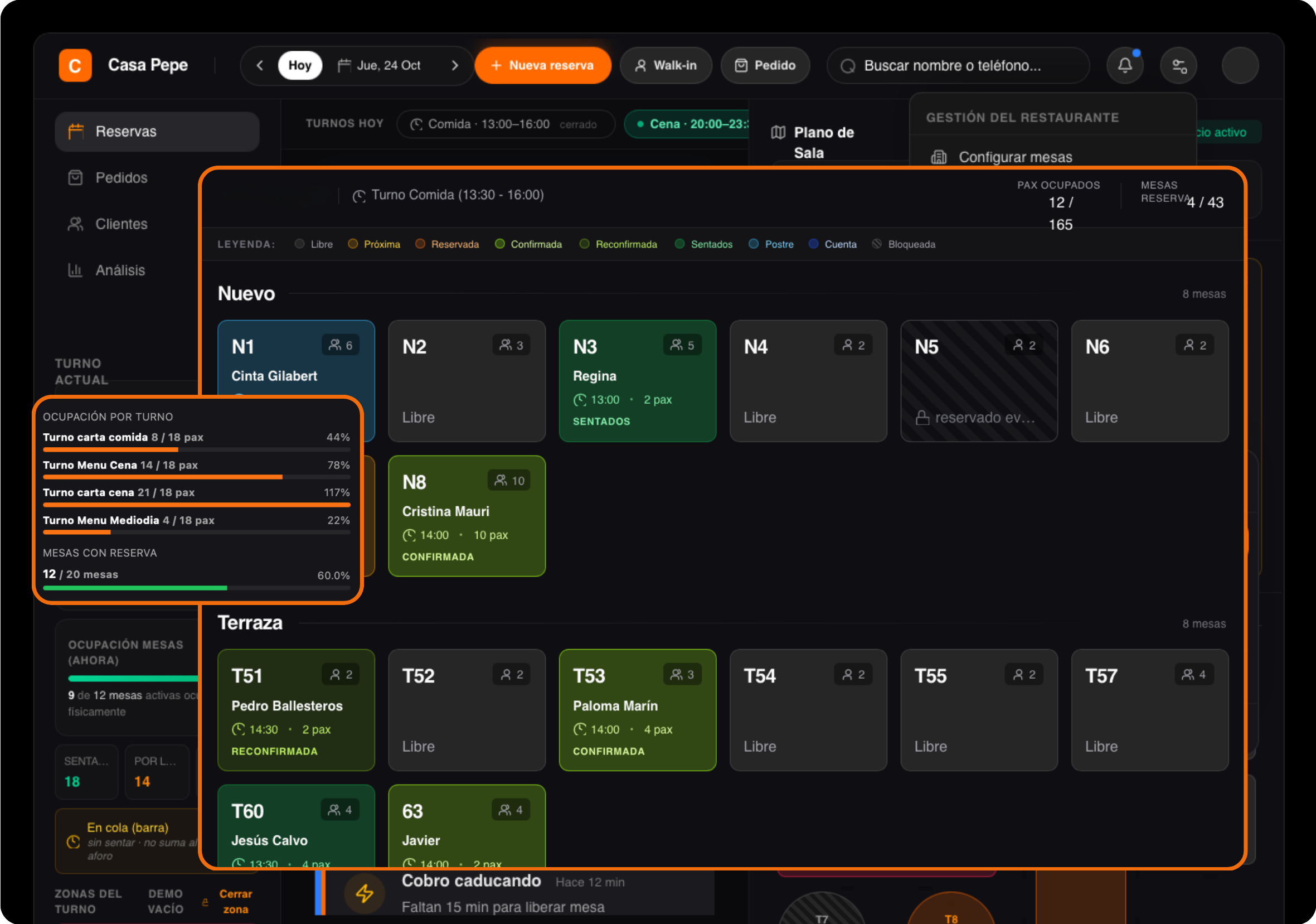The height and width of the screenshot is (924, 1316).
Task: Select the Comida 13:00–16:00 shift pill
Action: pyautogui.click(x=506, y=124)
